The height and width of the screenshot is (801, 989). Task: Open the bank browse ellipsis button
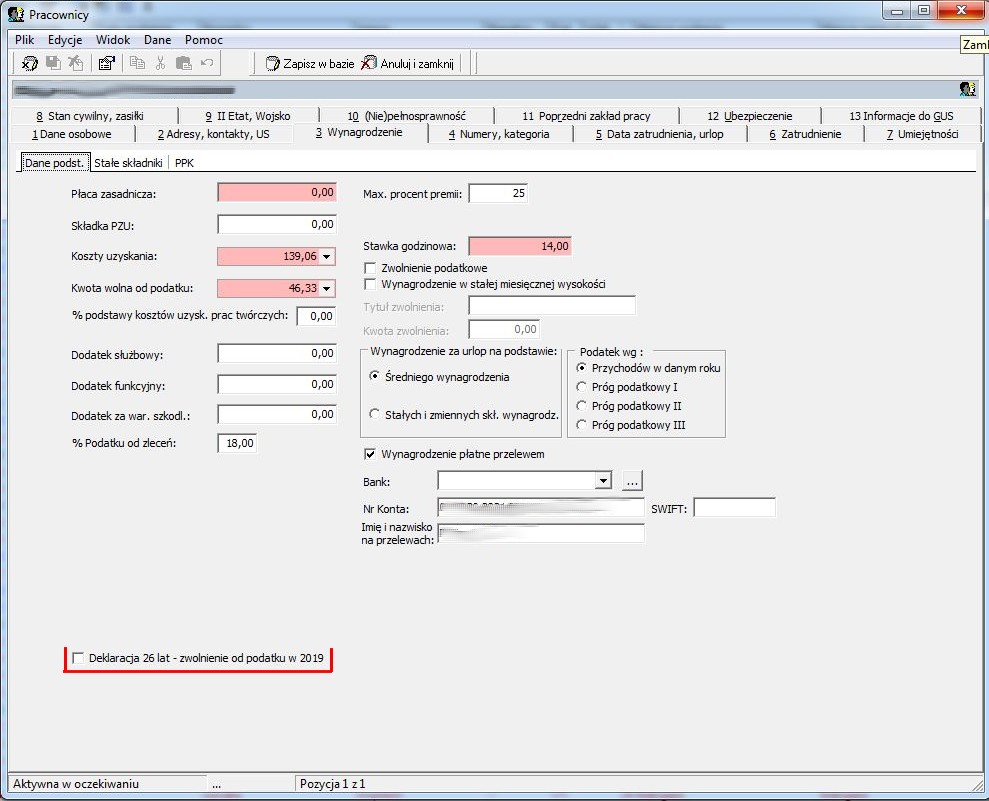coord(633,481)
